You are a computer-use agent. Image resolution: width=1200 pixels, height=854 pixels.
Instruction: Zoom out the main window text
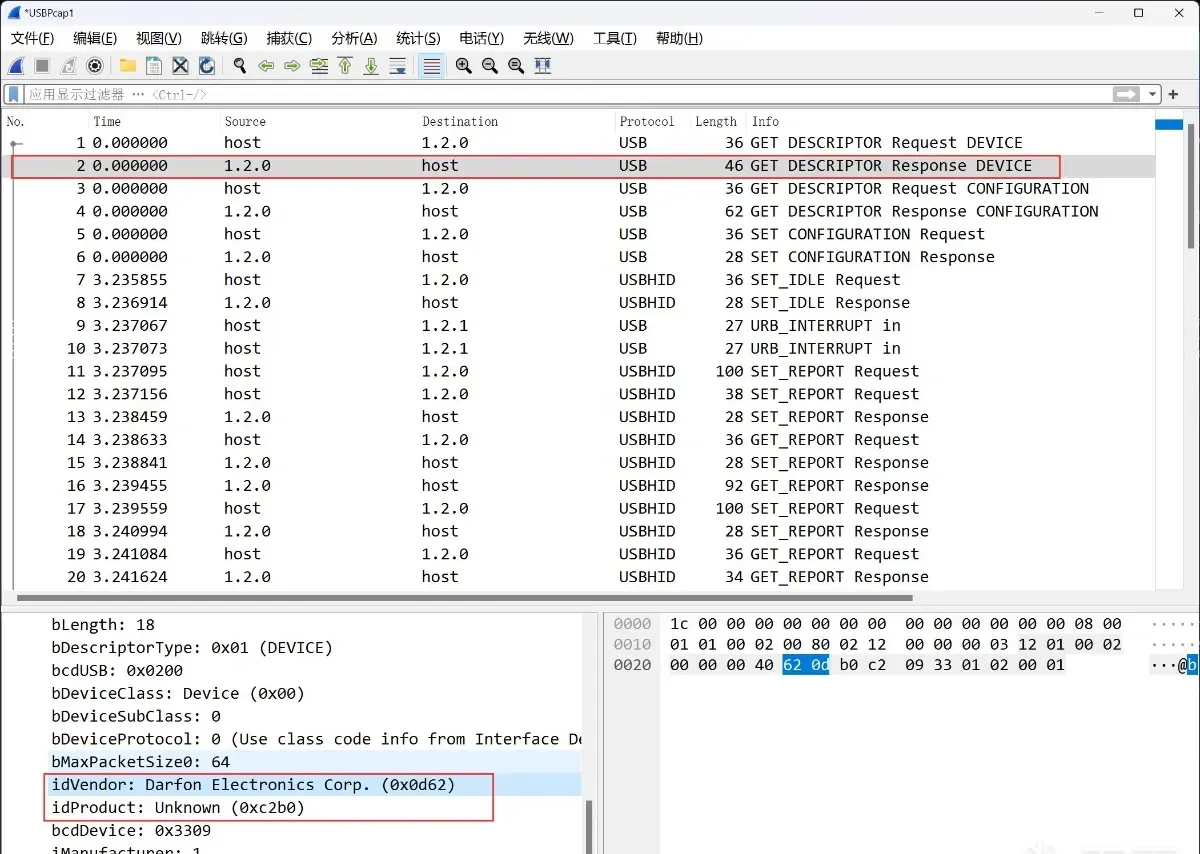[x=490, y=66]
